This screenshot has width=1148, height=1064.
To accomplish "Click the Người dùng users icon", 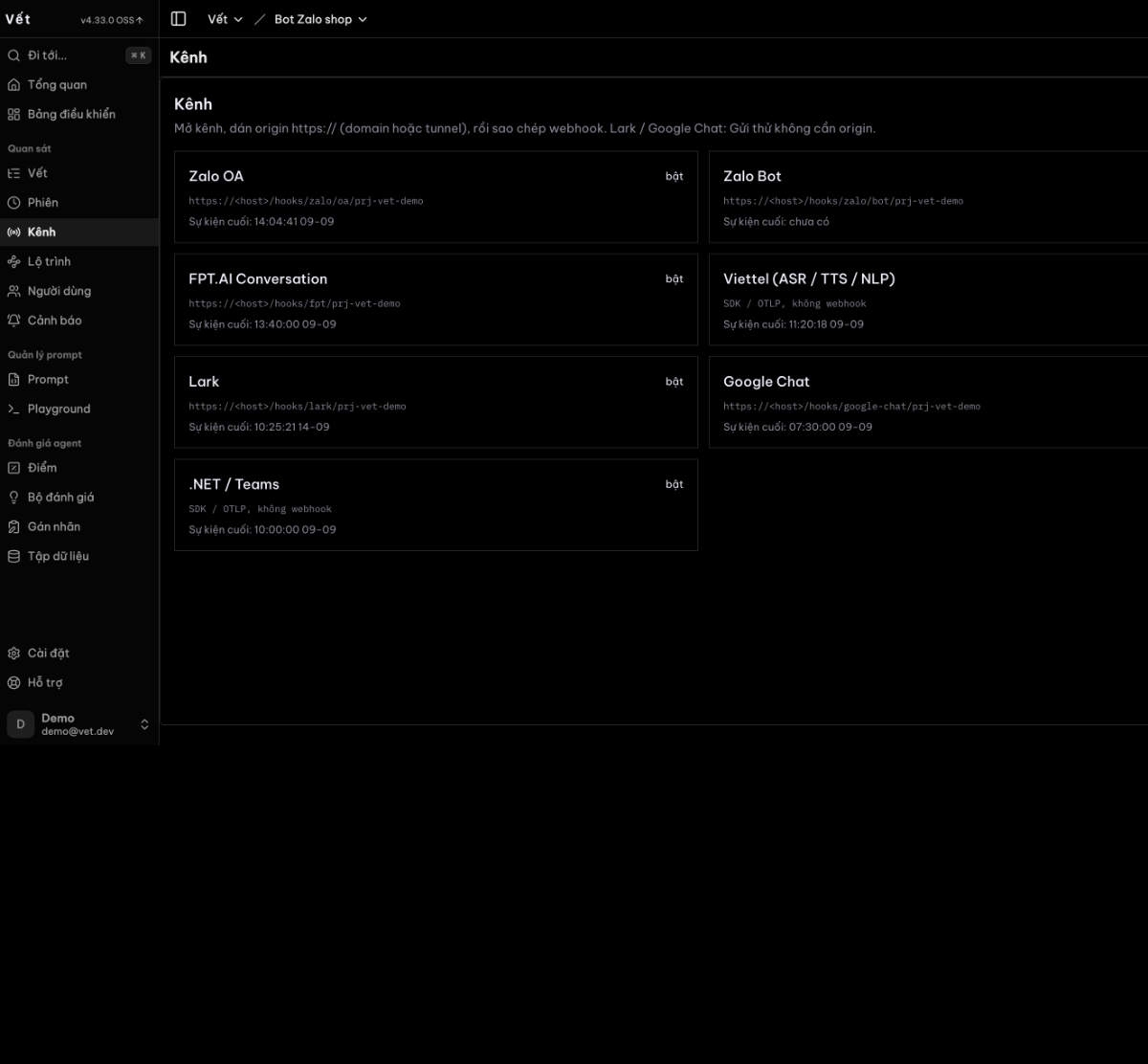I will [x=13, y=292].
